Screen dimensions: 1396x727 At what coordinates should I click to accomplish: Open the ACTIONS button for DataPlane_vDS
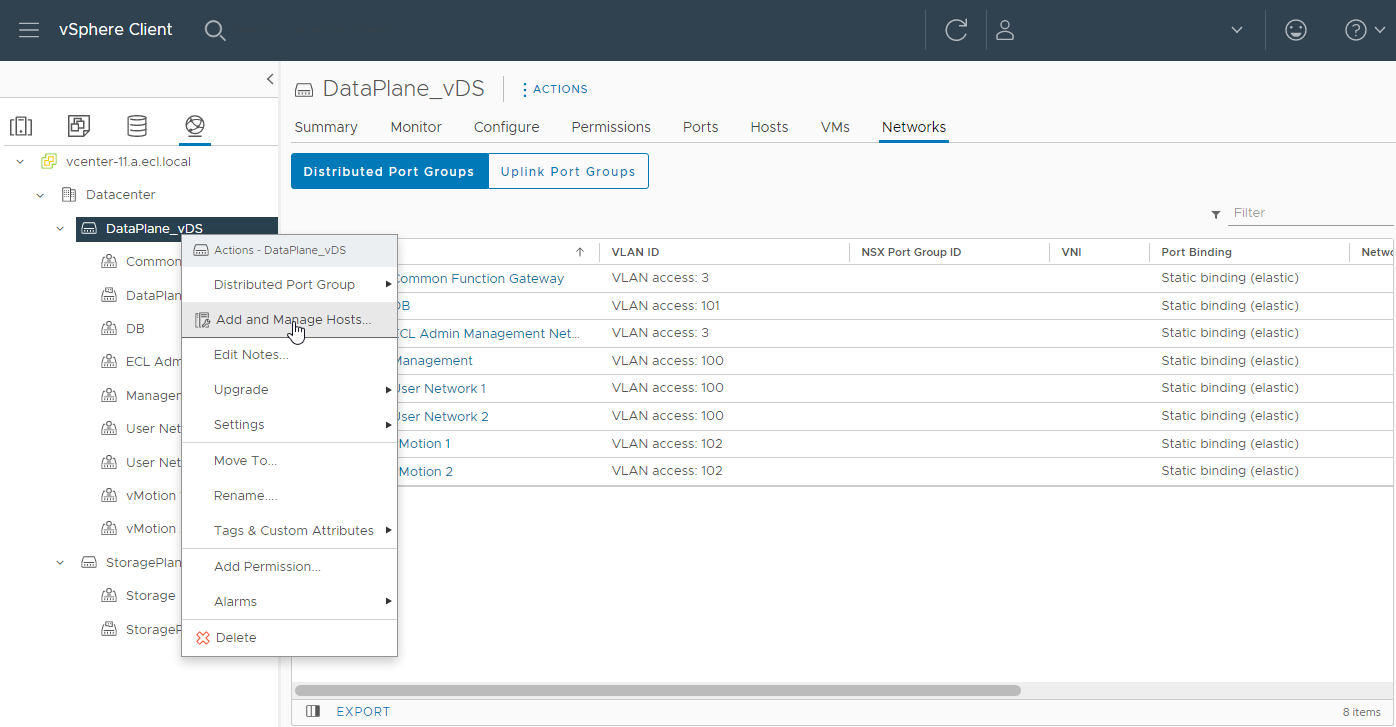[554, 89]
